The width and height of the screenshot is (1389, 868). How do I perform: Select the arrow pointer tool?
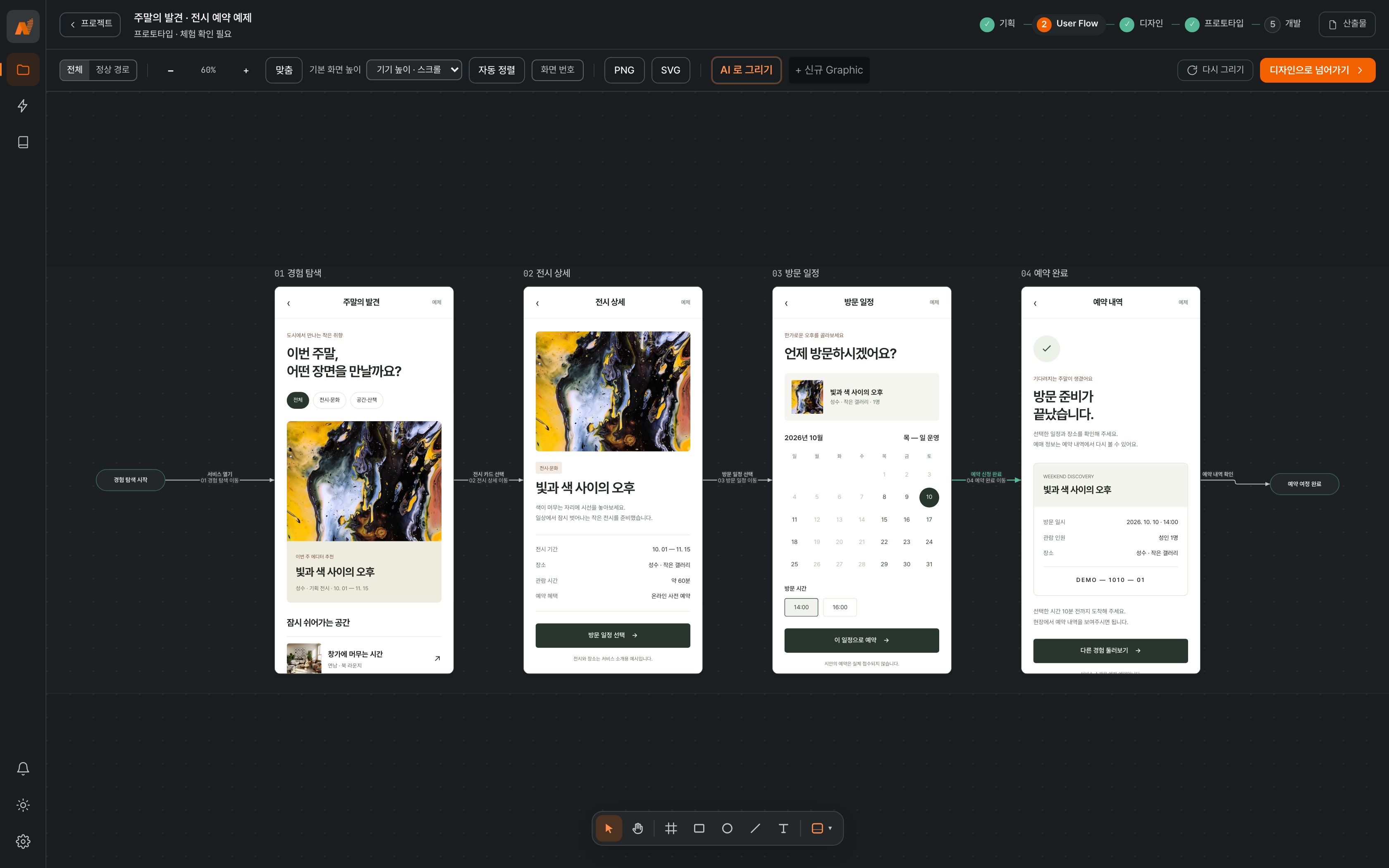coord(609,828)
